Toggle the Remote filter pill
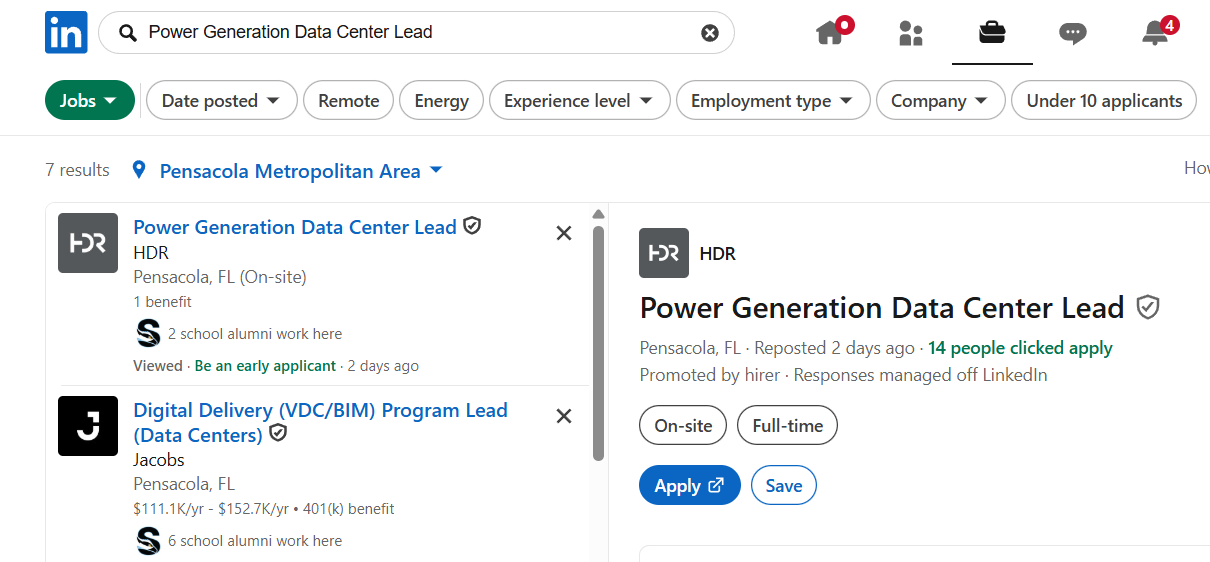This screenshot has width=1210, height=562. click(349, 100)
